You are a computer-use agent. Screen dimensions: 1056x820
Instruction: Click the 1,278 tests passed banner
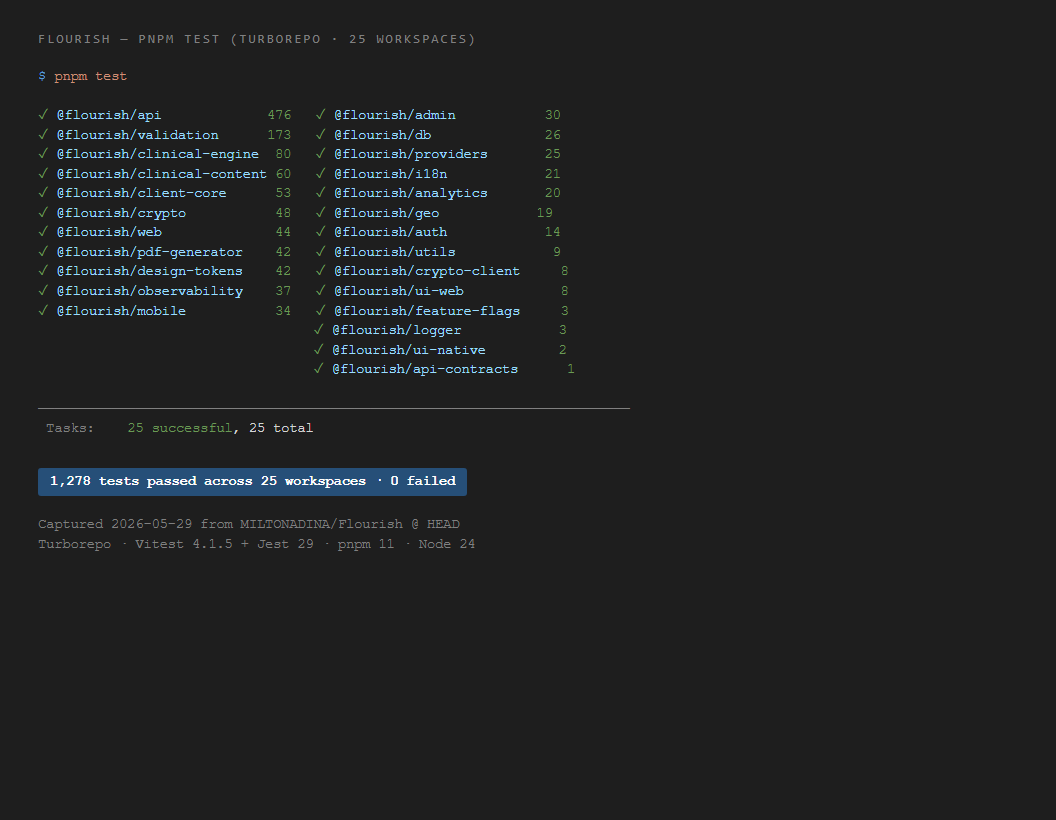pos(253,482)
